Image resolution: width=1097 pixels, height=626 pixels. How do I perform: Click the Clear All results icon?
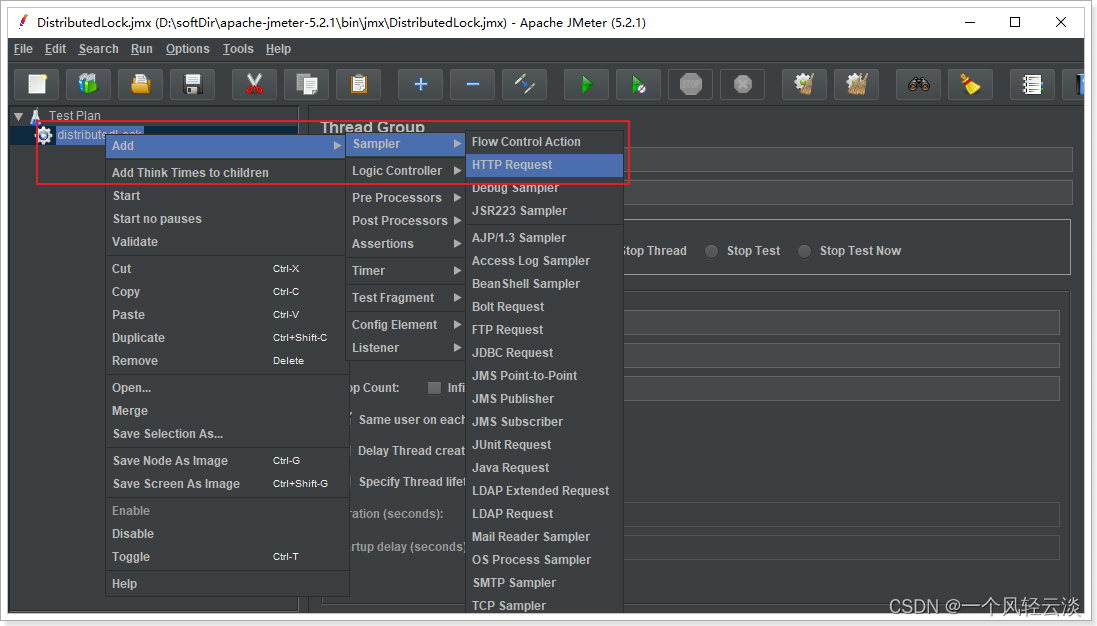tap(856, 85)
